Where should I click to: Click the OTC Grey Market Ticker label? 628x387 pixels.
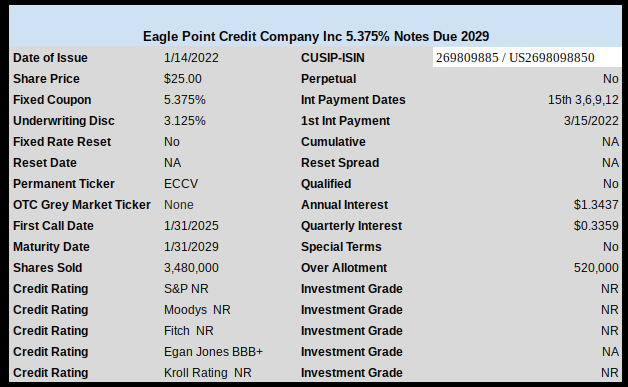(82, 205)
